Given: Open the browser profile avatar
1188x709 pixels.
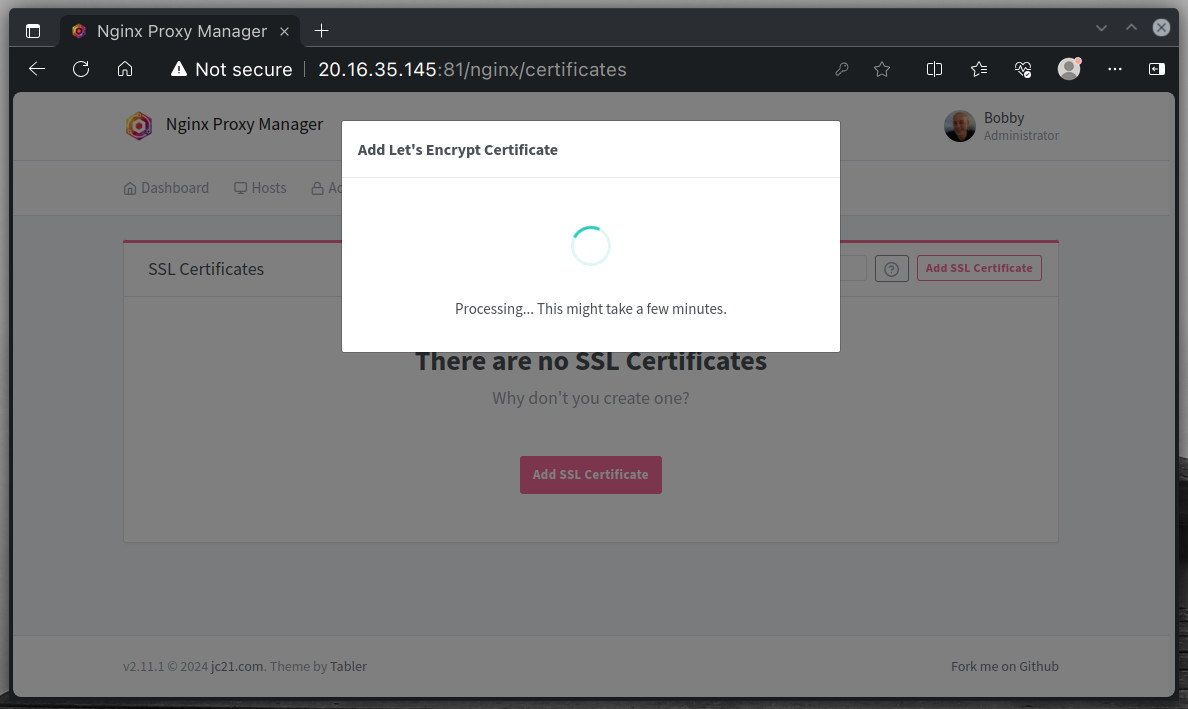Looking at the screenshot, I should tap(1069, 69).
